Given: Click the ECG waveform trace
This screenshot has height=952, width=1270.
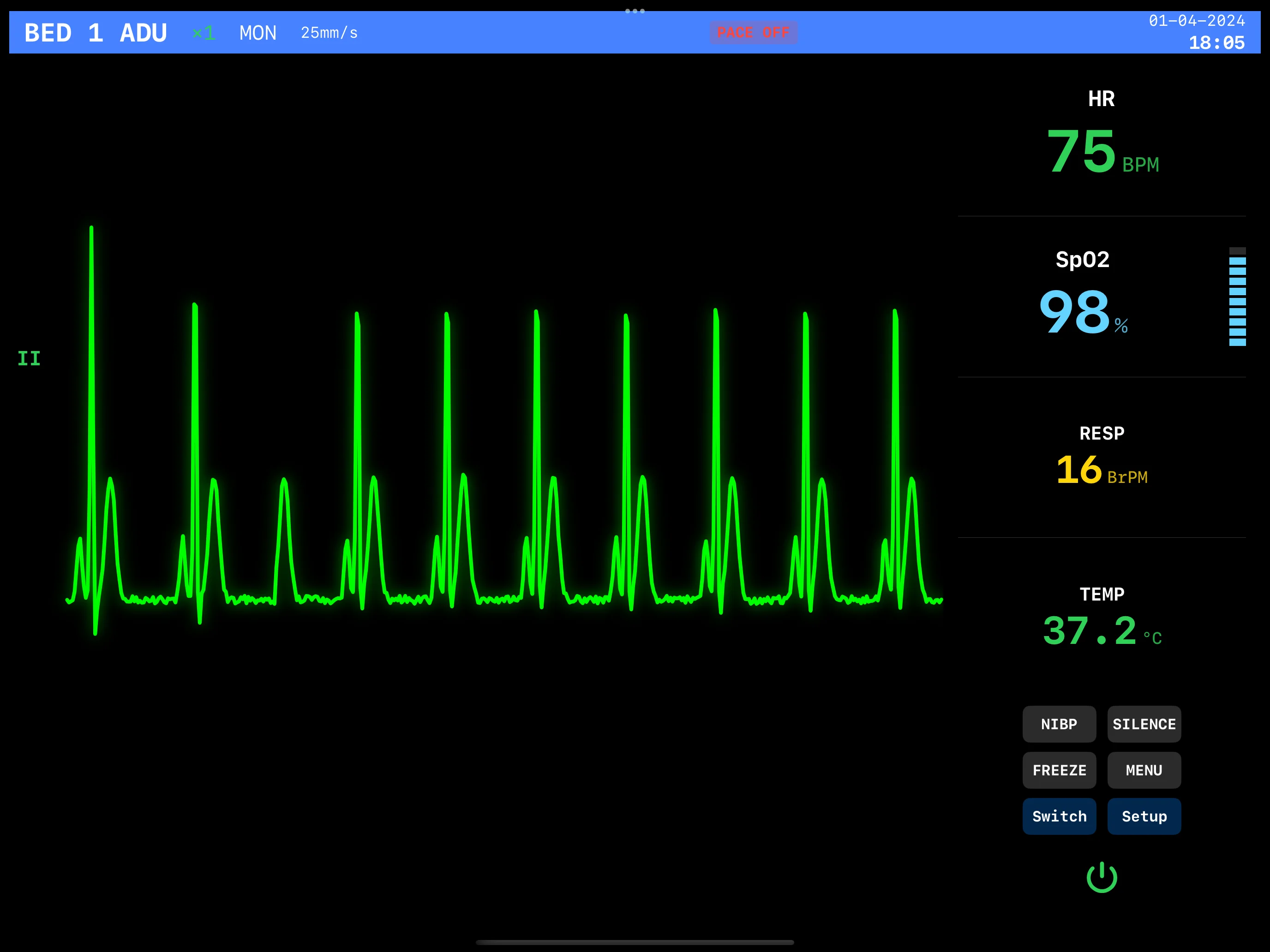Looking at the screenshot, I should click(x=504, y=430).
